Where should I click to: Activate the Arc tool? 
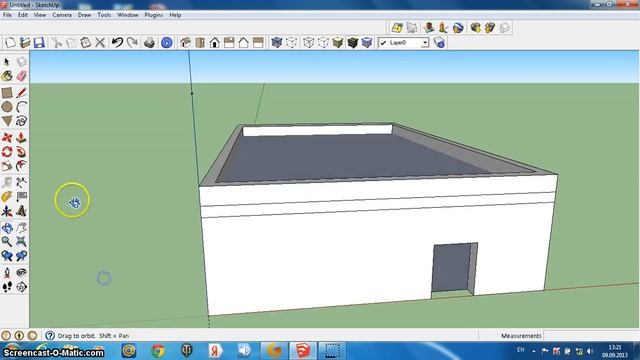pos(21,107)
